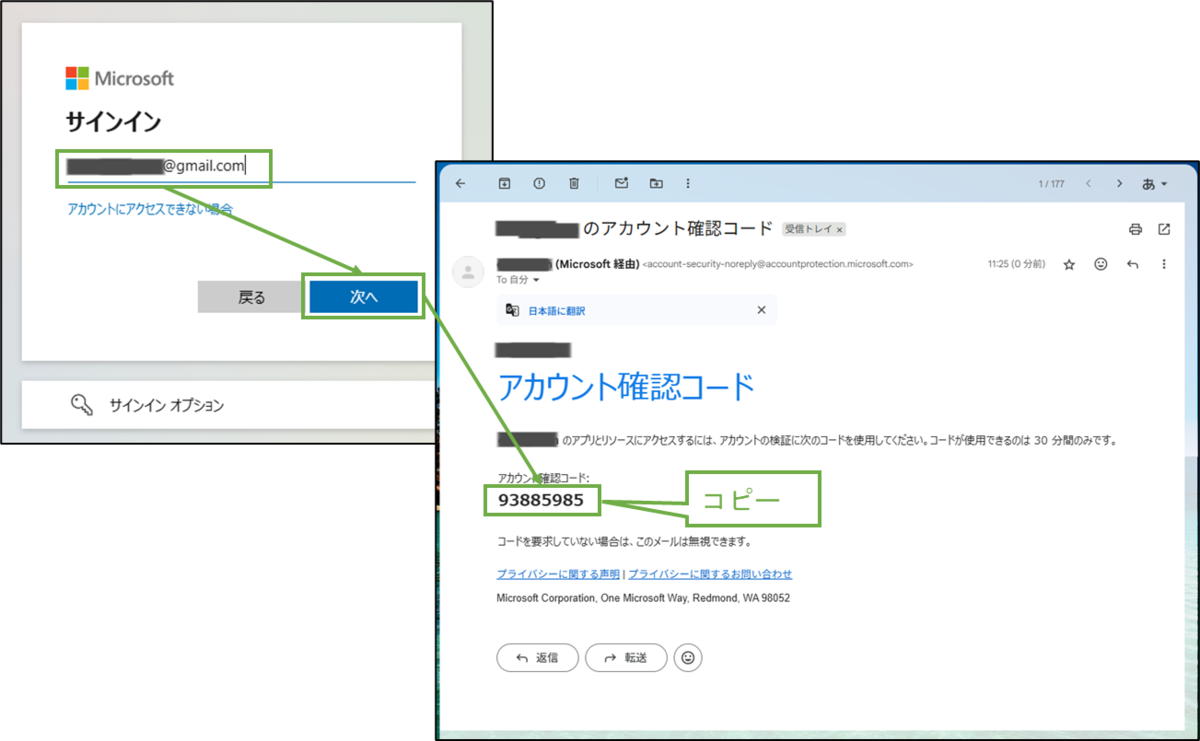
Task: Open the input language あ dropdown
Action: [x=1154, y=184]
